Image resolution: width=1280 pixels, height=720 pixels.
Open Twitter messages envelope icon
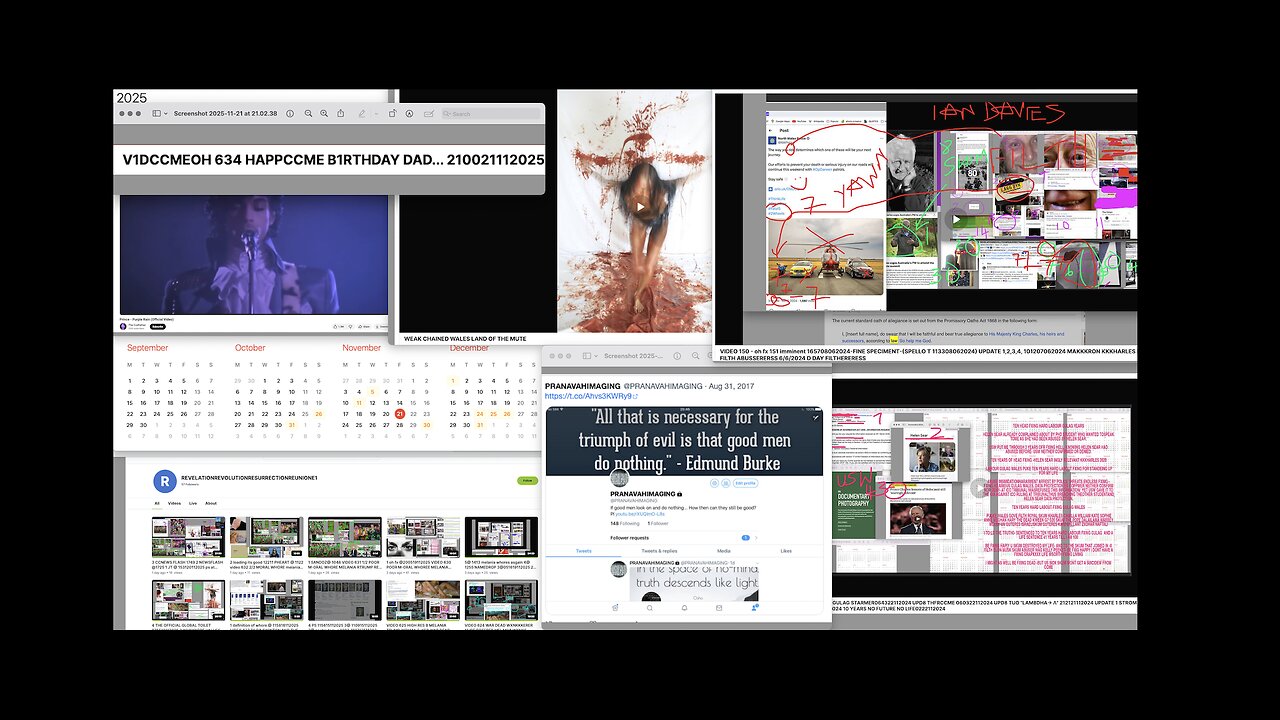point(719,608)
